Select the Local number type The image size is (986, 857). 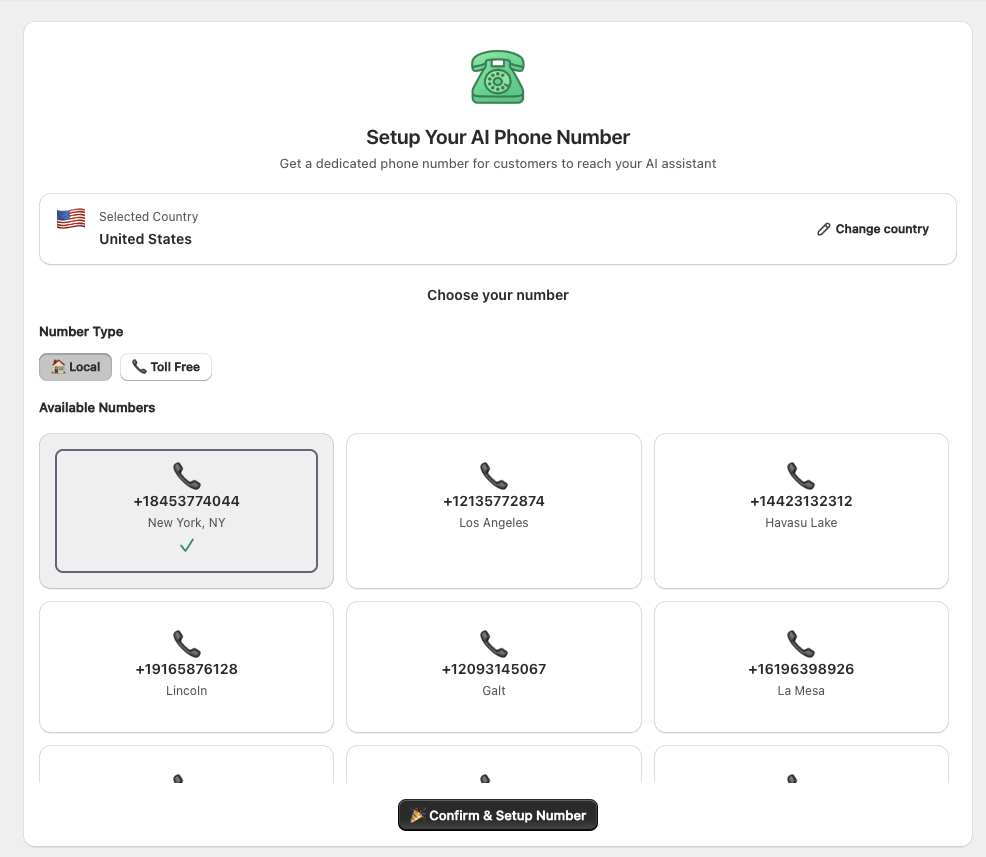(76, 367)
